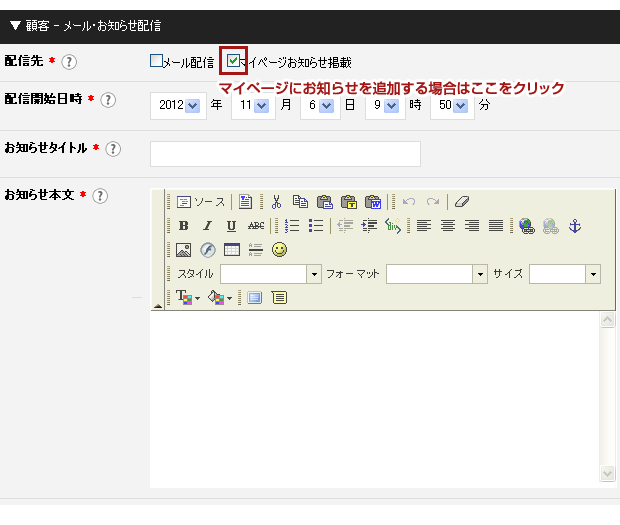Viewport: 620px width, 525px height.
Task: Click the help icon next to お知らせ本文
Action: pos(100,196)
